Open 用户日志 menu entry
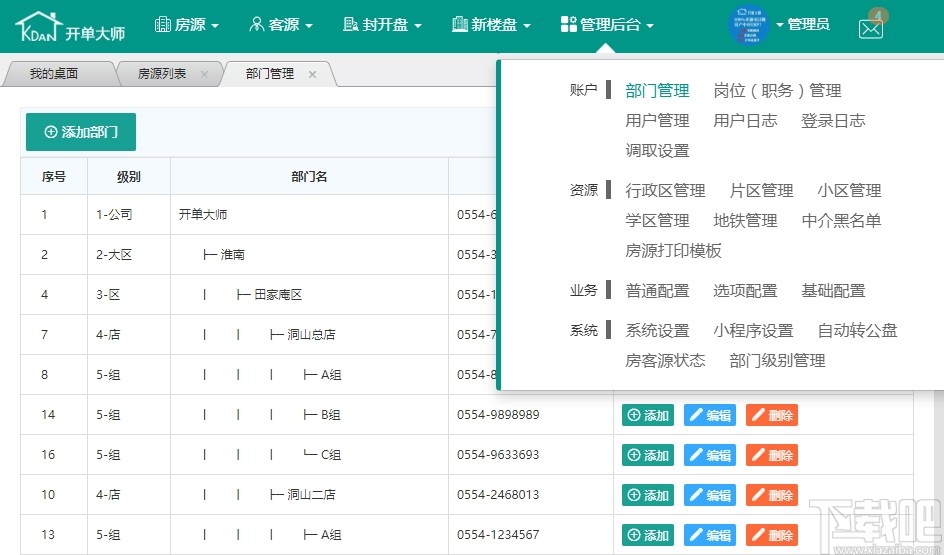944x555 pixels. pos(745,121)
